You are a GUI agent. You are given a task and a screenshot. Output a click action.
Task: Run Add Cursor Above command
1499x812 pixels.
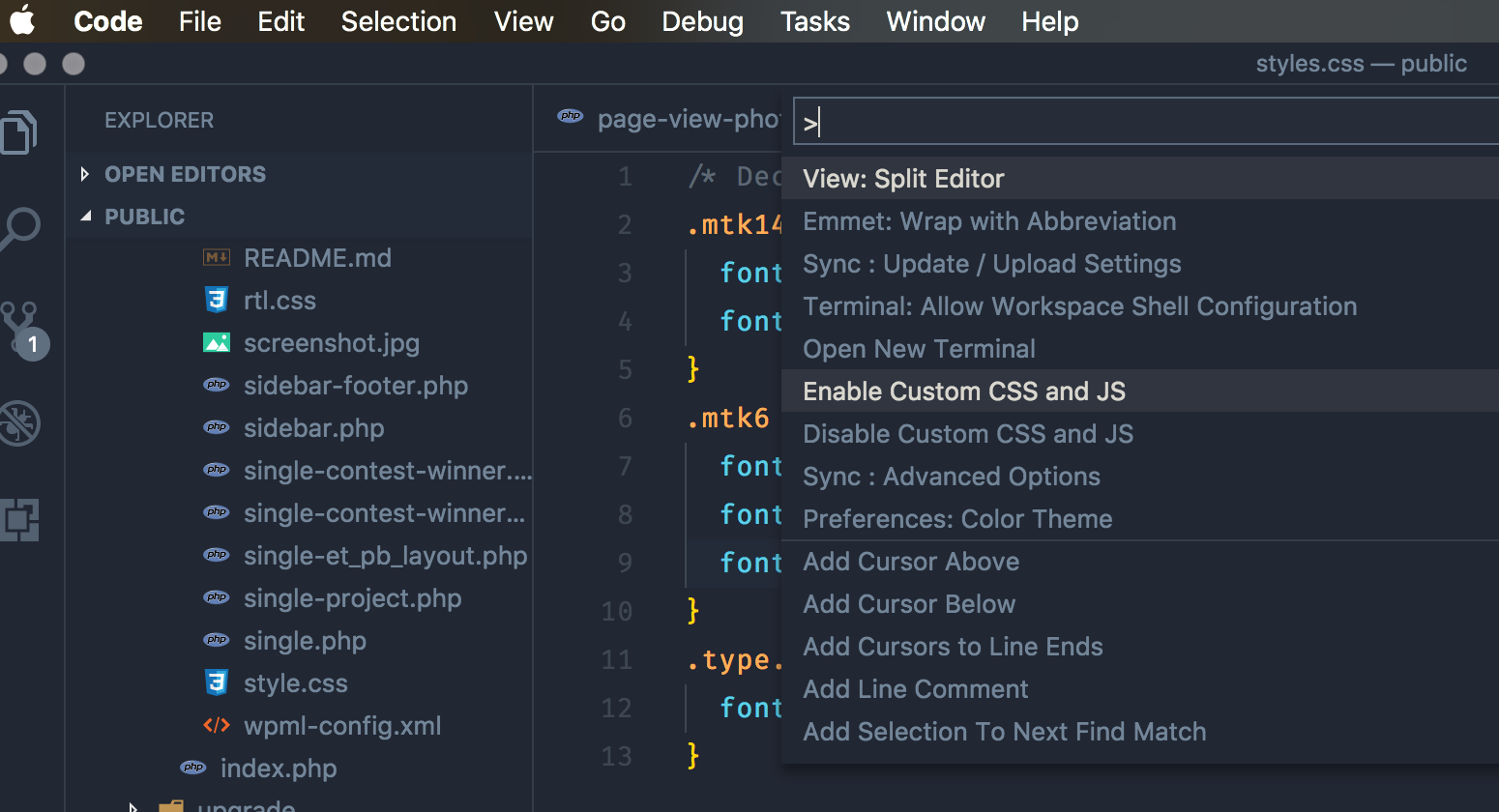[x=1140, y=561]
